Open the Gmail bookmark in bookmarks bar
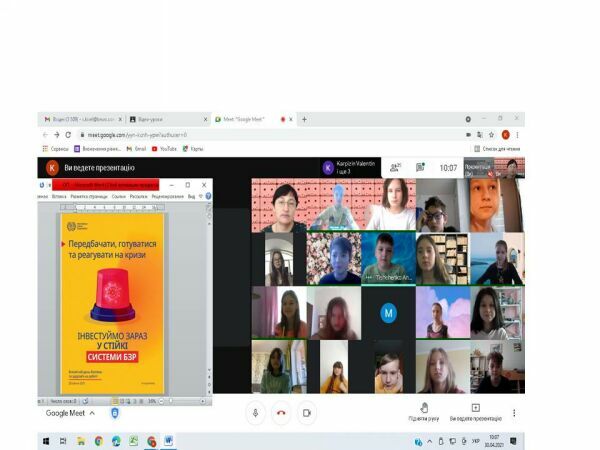 136,149
